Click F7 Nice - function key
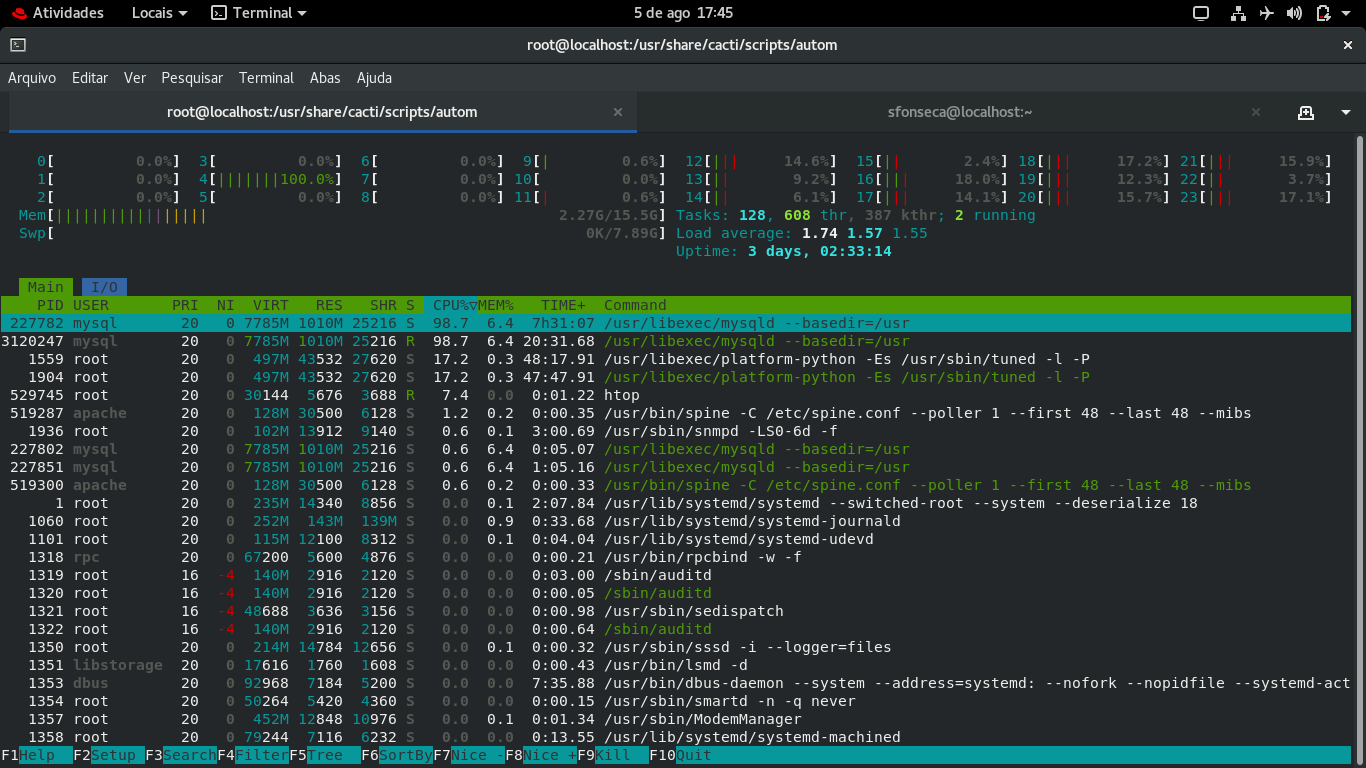The width and height of the screenshot is (1366, 768). (x=469, y=755)
